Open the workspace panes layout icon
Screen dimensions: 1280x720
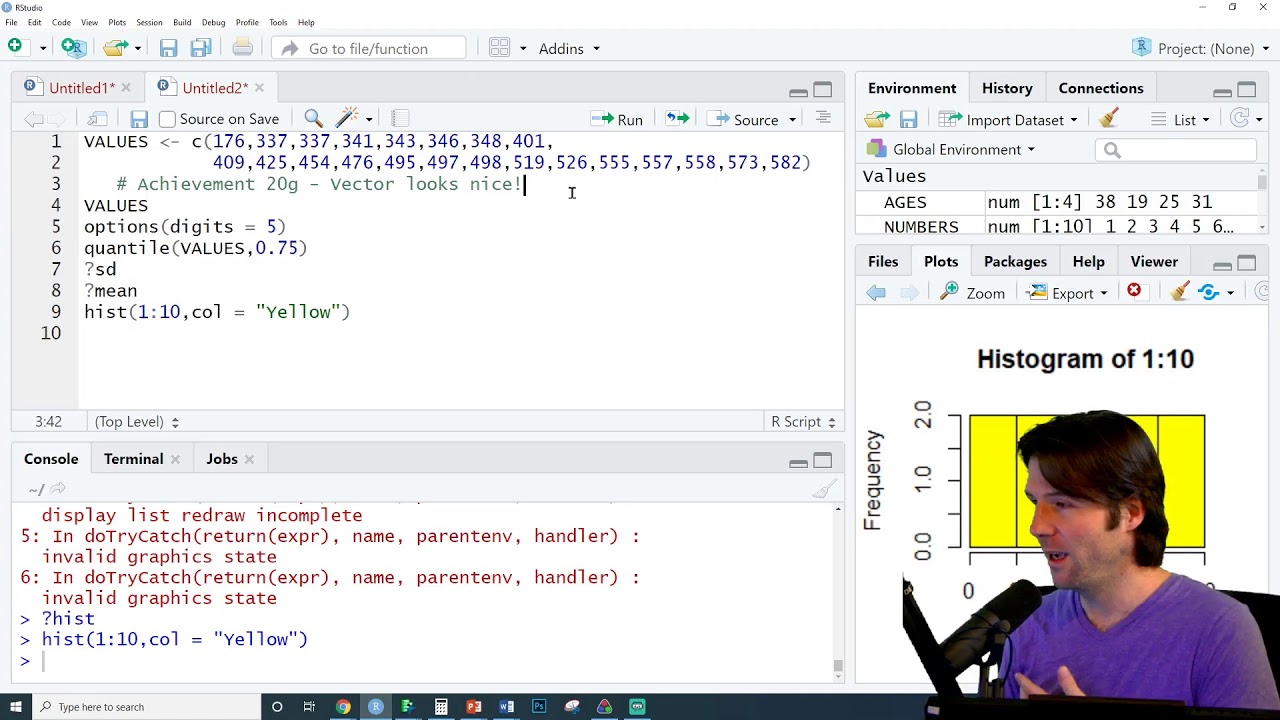500,48
